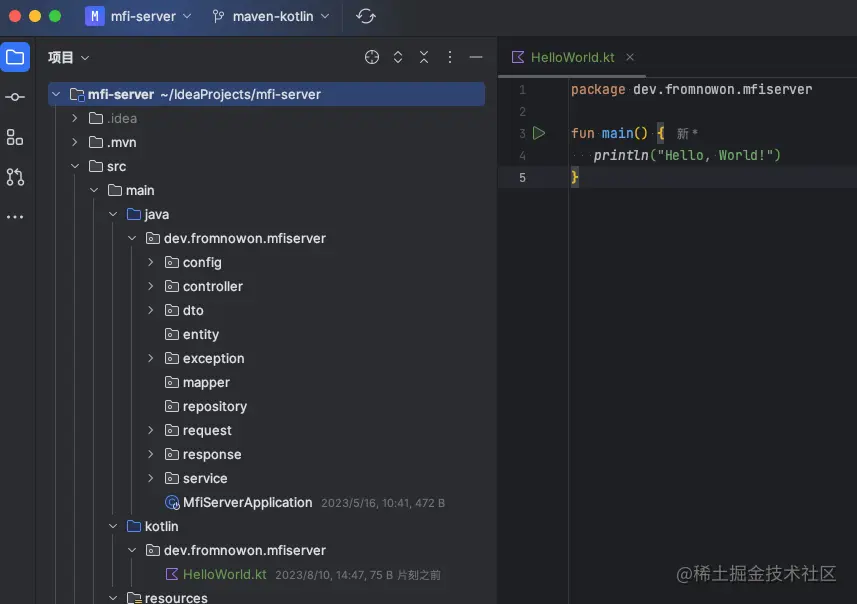Run main function via green gutter arrow

[539, 133]
